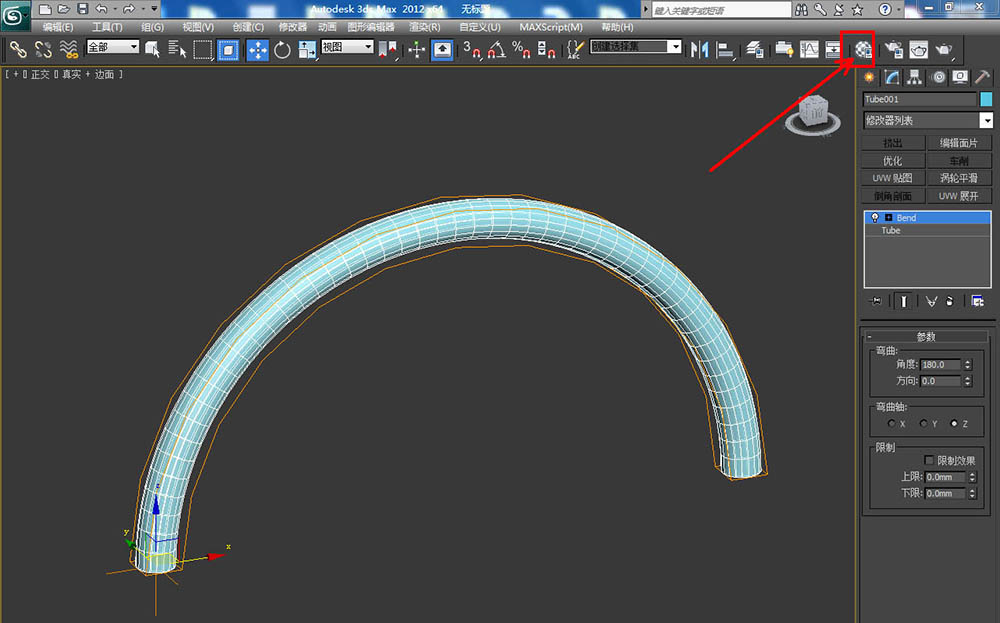Open the Tools (工具) menu
1000x623 pixels.
coord(107,27)
